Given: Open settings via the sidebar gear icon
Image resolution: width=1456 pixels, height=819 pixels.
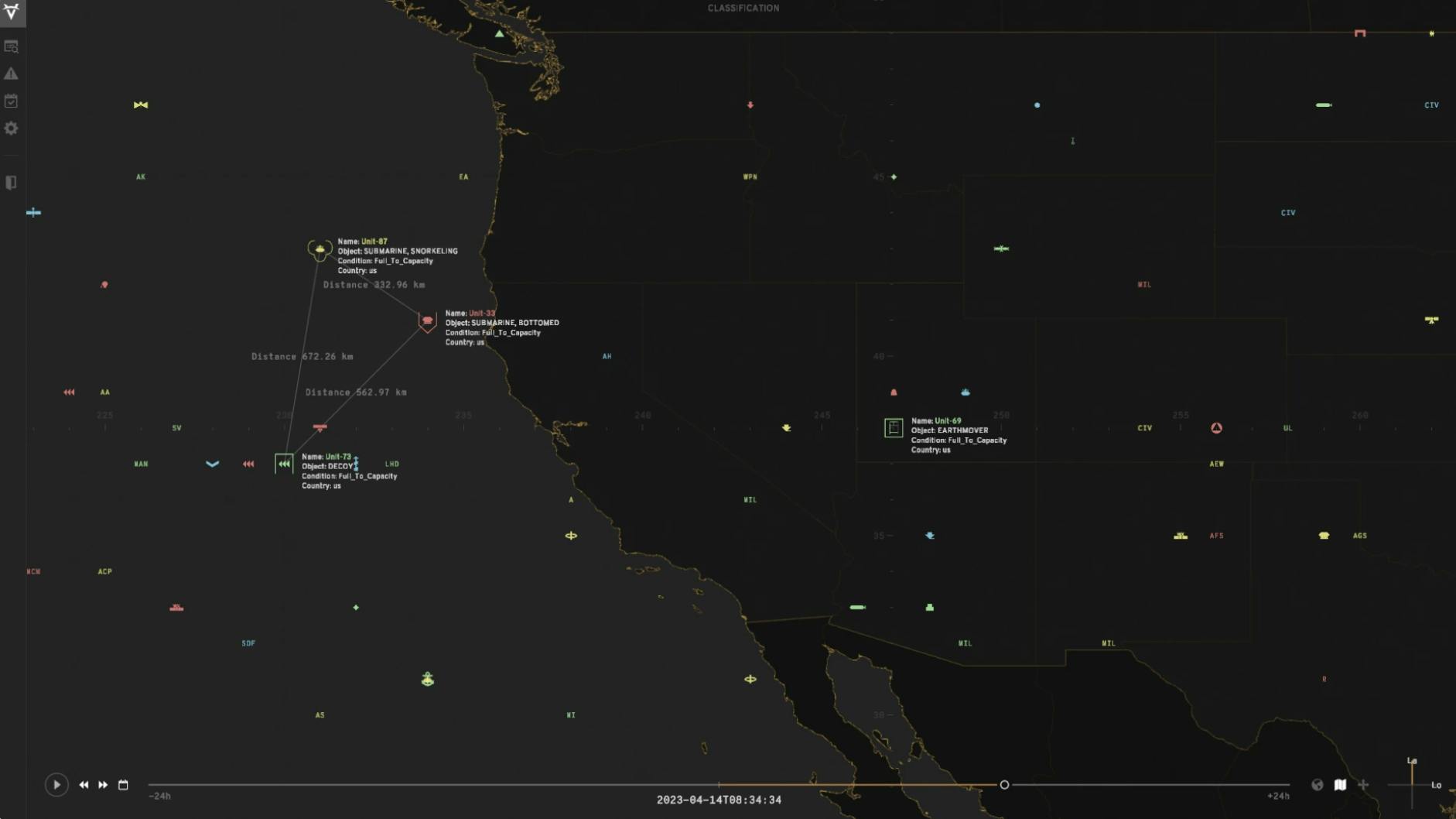Looking at the screenshot, I should 11,129.
